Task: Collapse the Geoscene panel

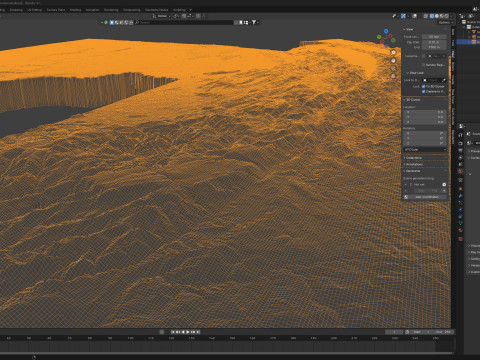Action: [412, 171]
